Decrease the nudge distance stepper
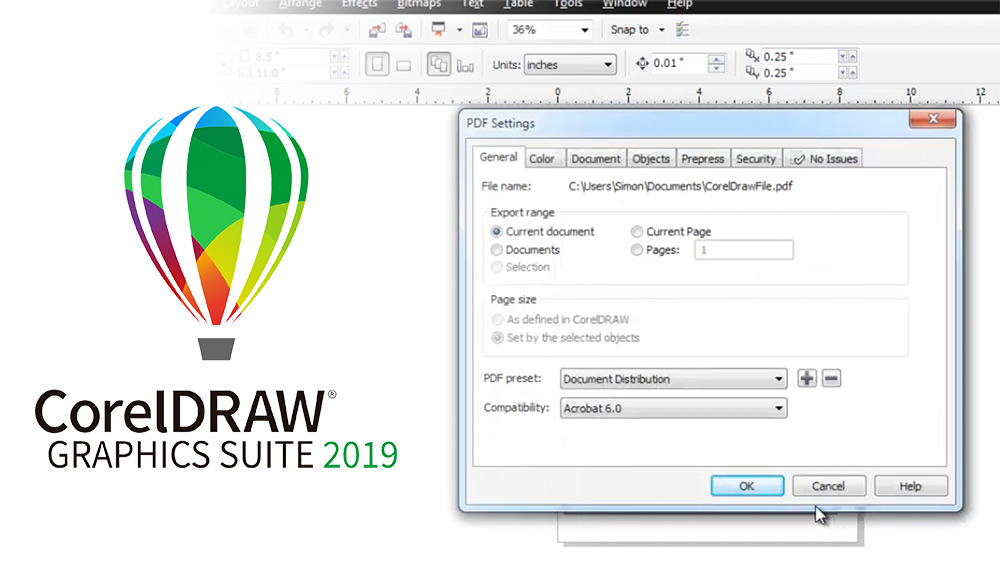The image size is (1000, 573). tap(717, 68)
